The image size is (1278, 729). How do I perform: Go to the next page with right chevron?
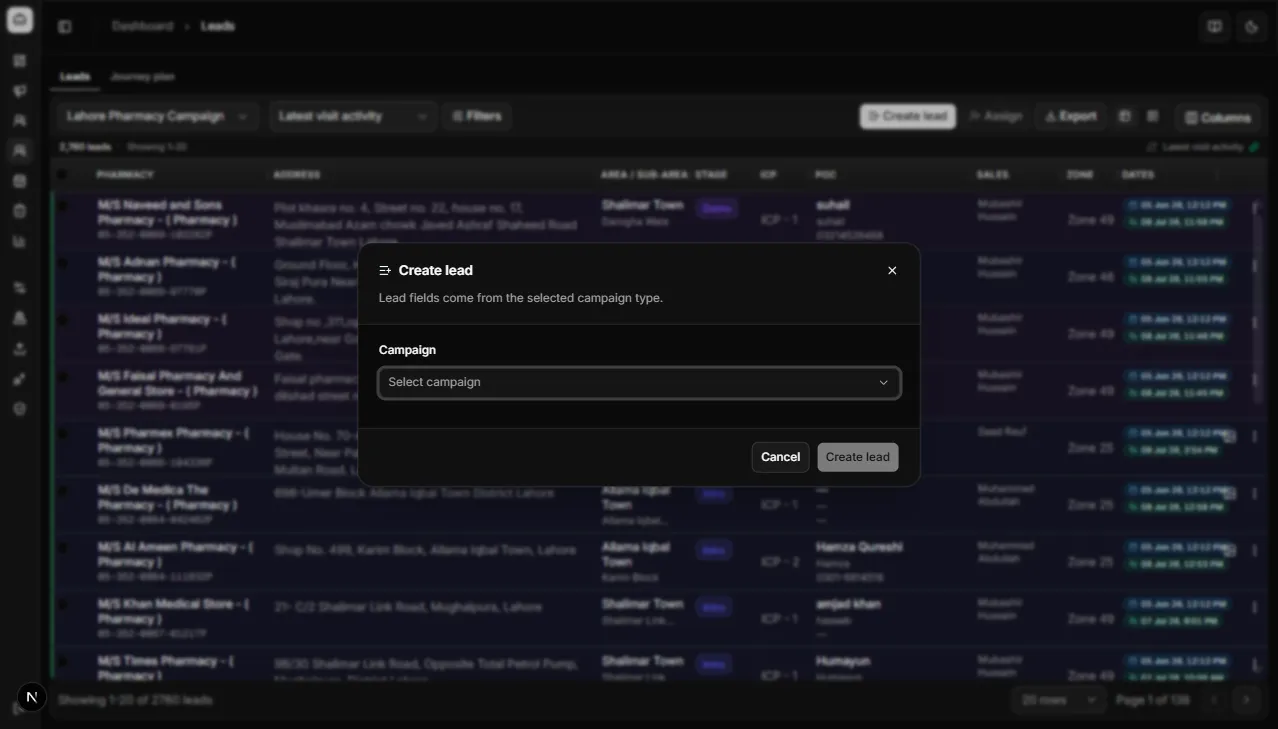tap(1246, 700)
